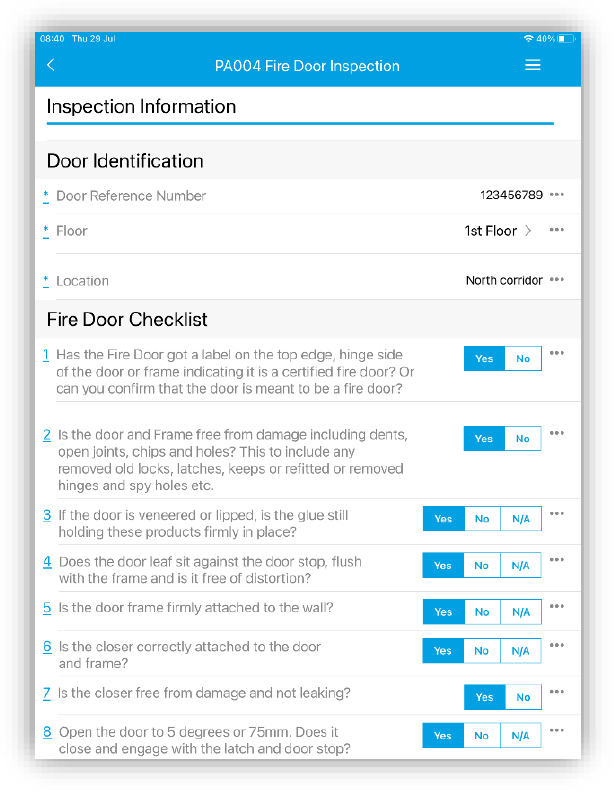615x794 pixels.
Task: Open more options for Location field
Action: [x=557, y=280]
